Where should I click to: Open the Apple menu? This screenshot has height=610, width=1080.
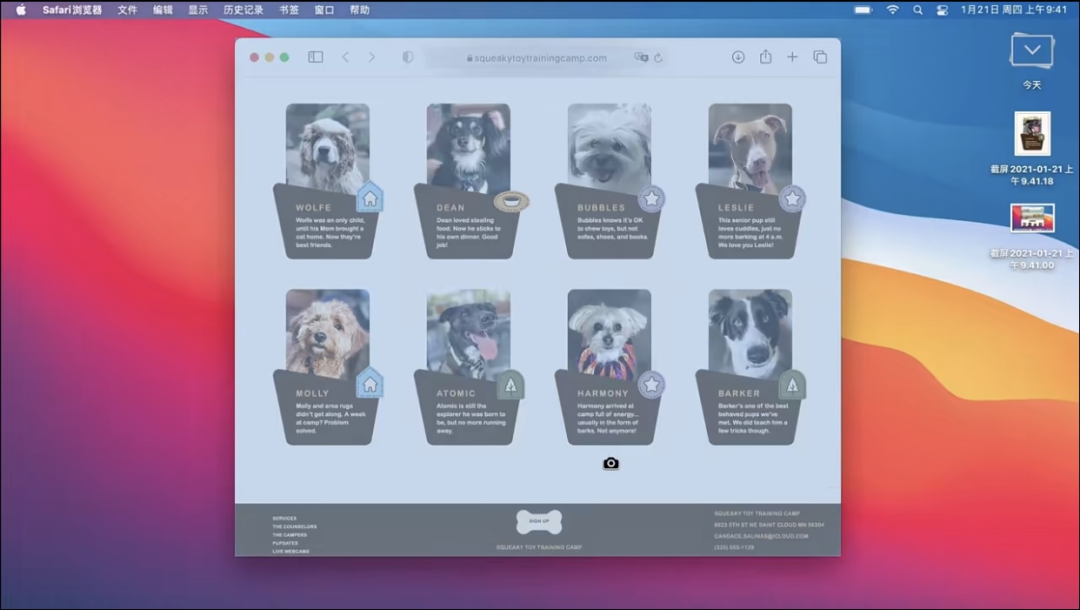click(x=21, y=10)
